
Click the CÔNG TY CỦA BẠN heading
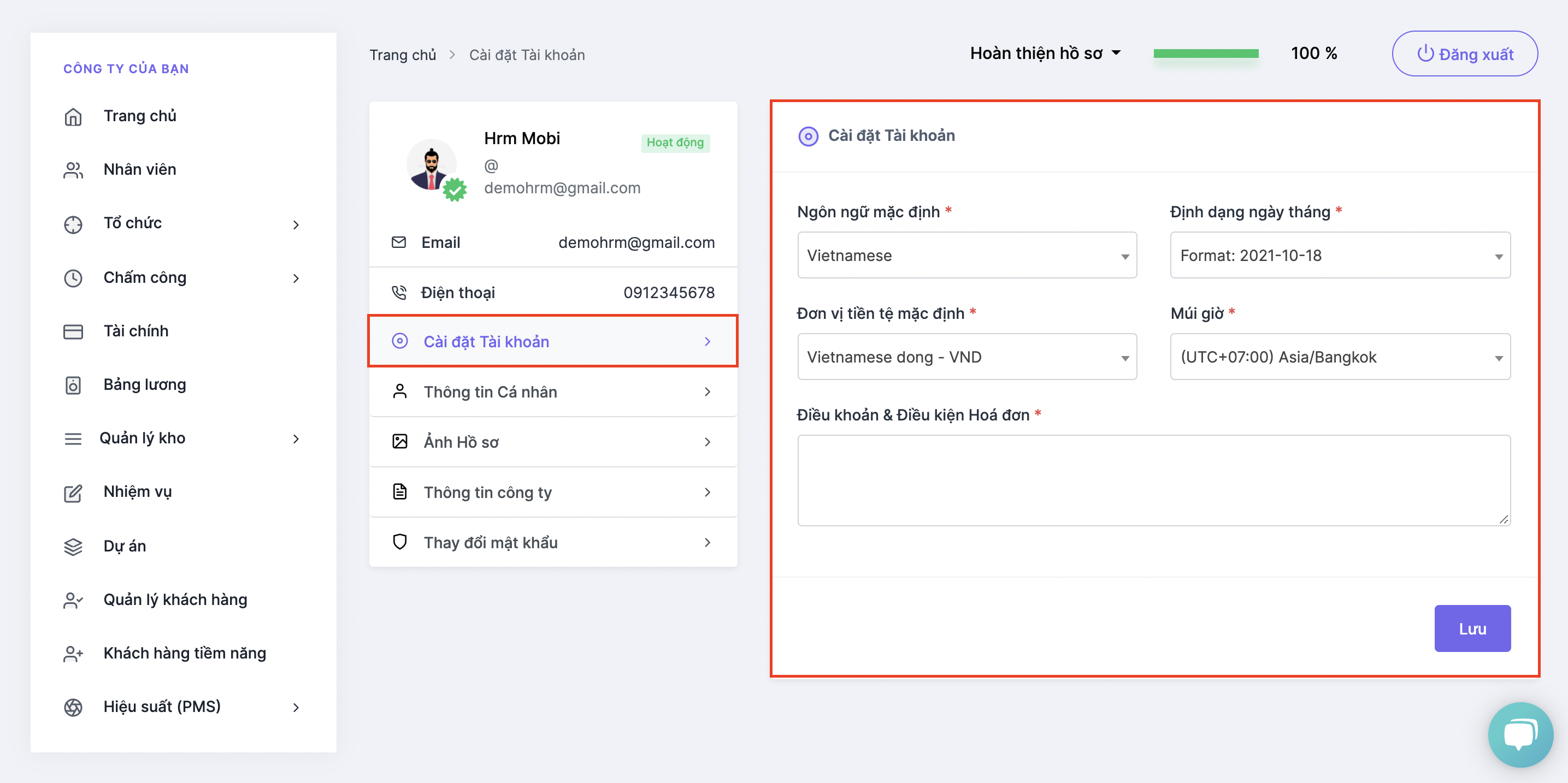point(126,68)
